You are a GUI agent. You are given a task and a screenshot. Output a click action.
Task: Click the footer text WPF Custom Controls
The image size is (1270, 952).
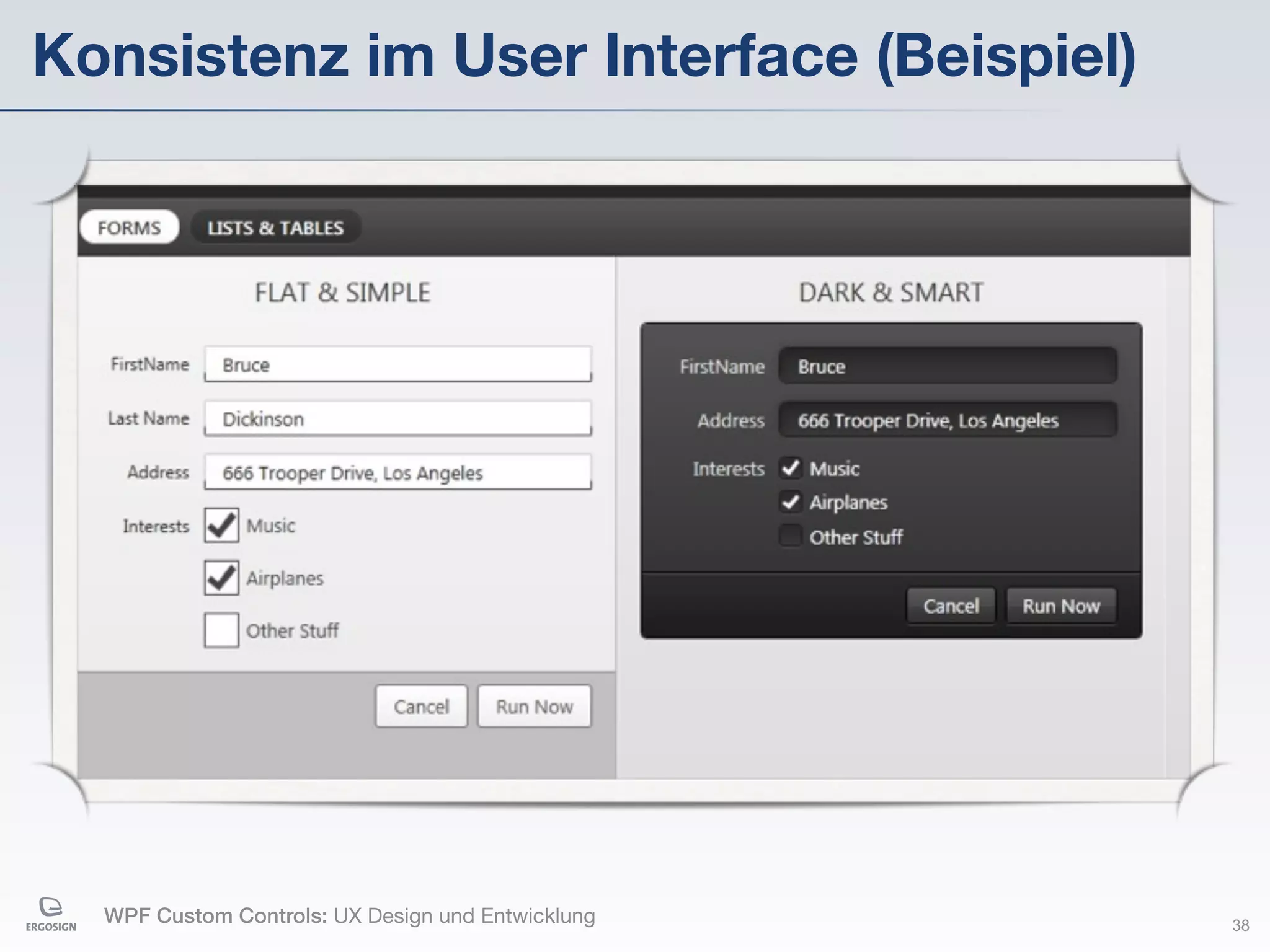point(215,915)
